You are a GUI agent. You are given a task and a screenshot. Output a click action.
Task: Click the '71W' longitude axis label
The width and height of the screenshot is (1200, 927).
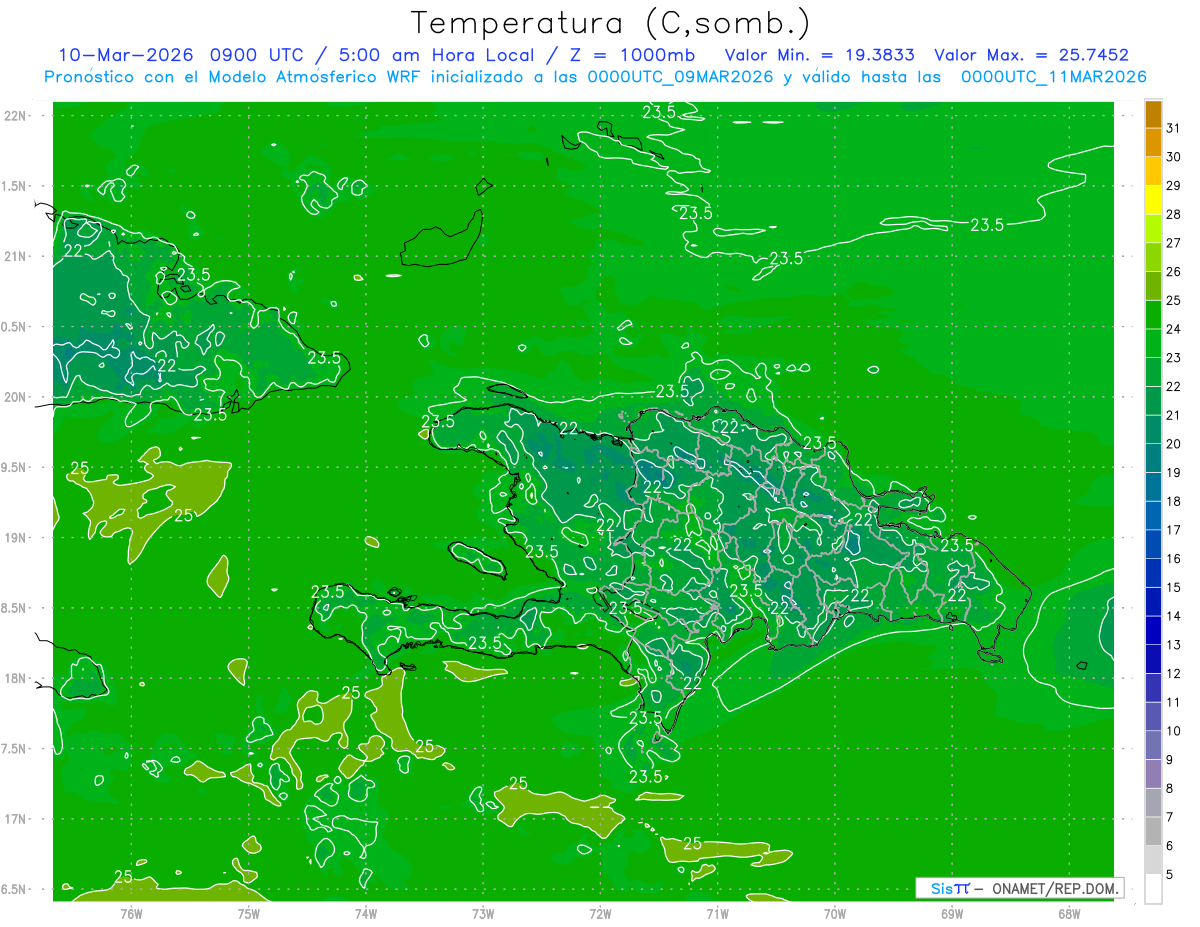pos(717,913)
